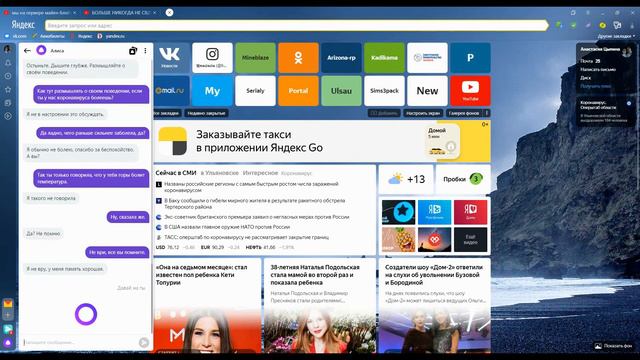Open yandex.ru bookmark in bookmarks bar
The width and height of the screenshot is (640, 360).
coord(111,36)
